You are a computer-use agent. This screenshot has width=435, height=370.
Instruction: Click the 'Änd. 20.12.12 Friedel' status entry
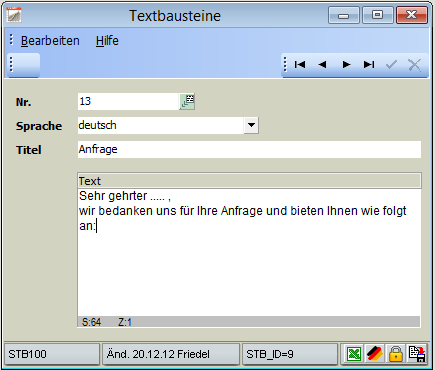[171, 354]
